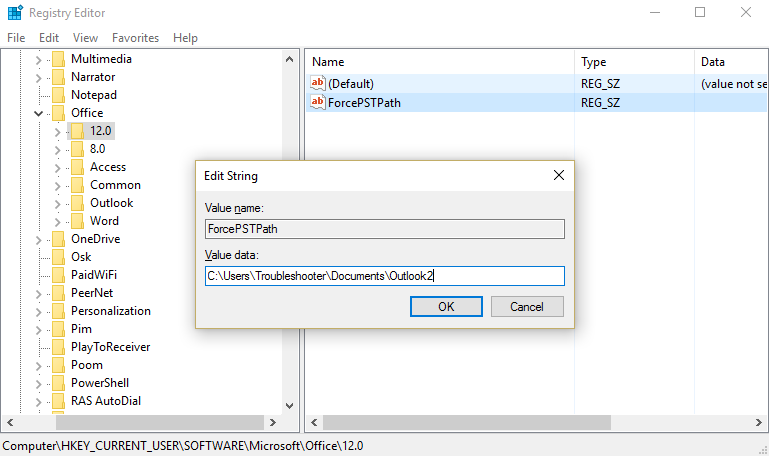Viewport: 771px width, 456px height.
Task: Click the Pim folder icon
Action: tap(59, 329)
